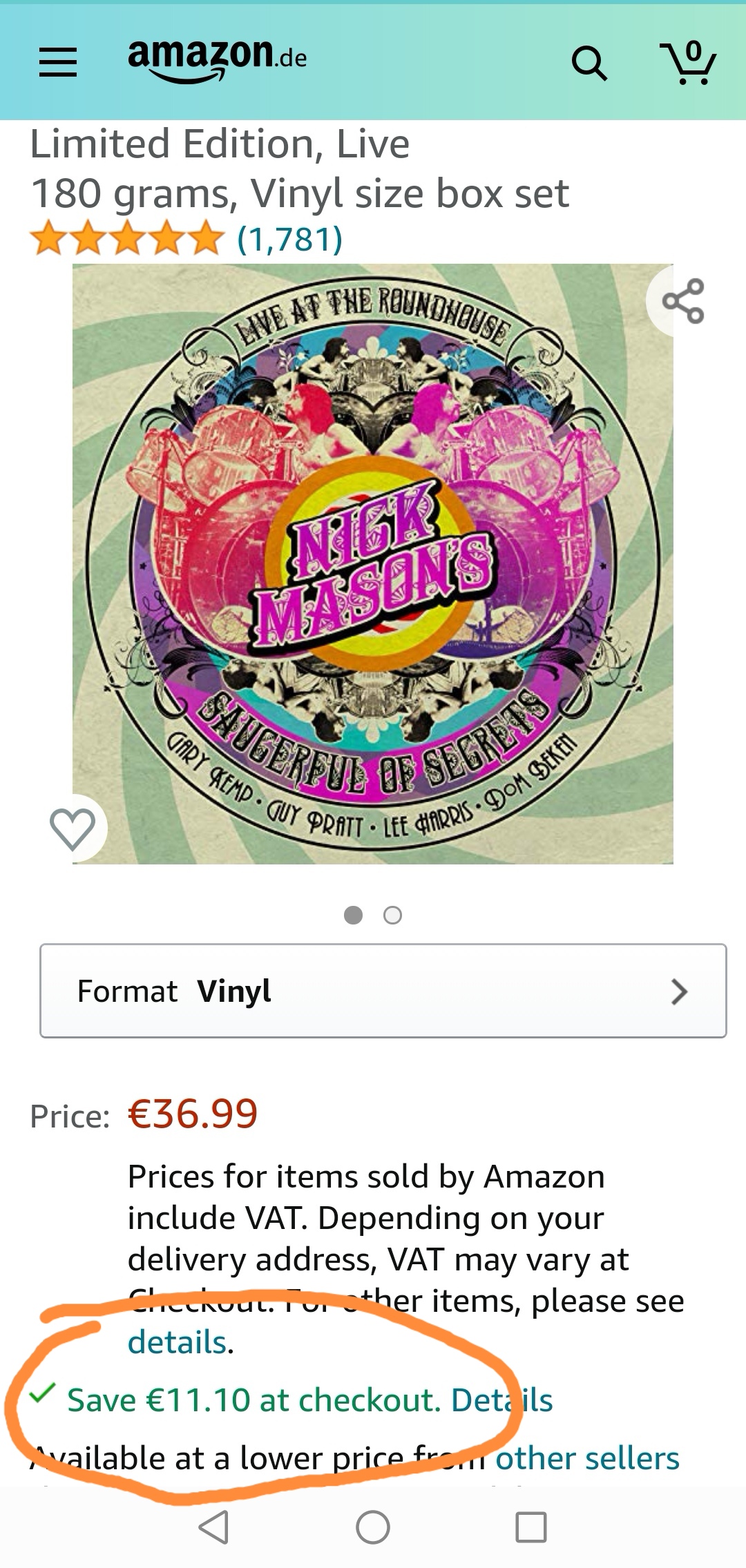Open the shopping cart
This screenshot has width=746, height=1568.
pos(688,63)
